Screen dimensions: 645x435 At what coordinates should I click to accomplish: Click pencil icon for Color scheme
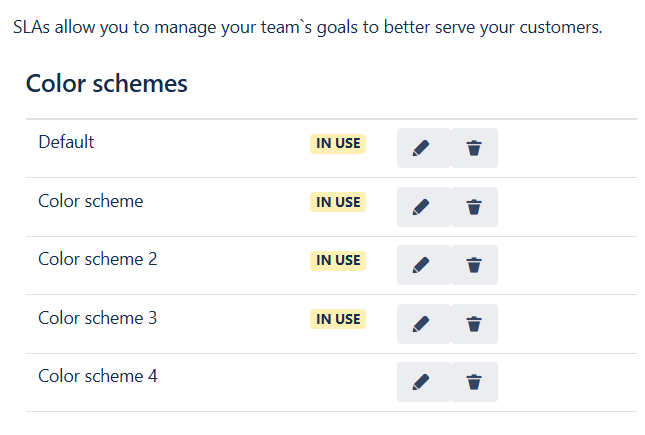(x=422, y=207)
